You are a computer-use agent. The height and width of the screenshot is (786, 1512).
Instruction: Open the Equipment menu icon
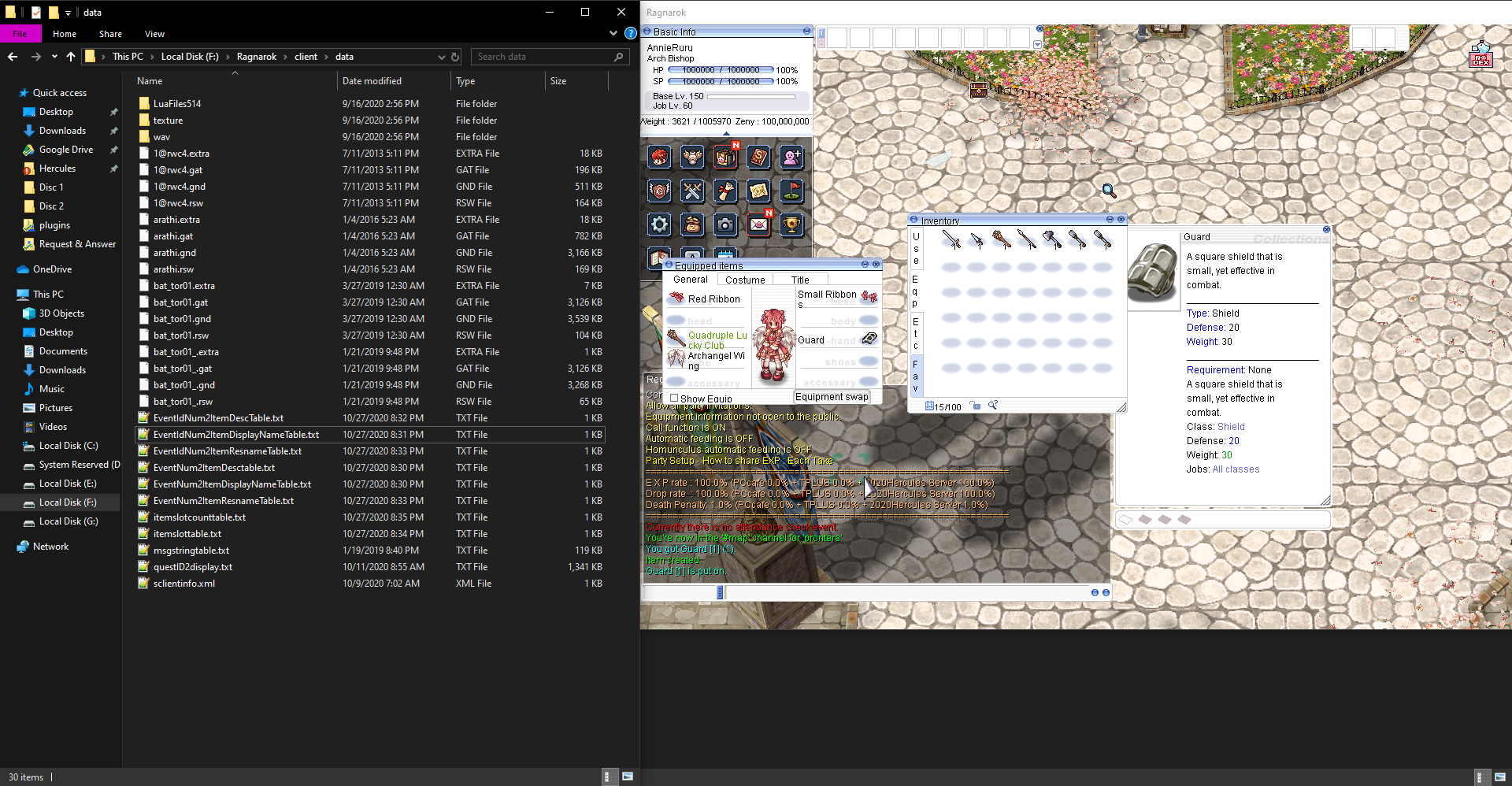click(x=692, y=158)
